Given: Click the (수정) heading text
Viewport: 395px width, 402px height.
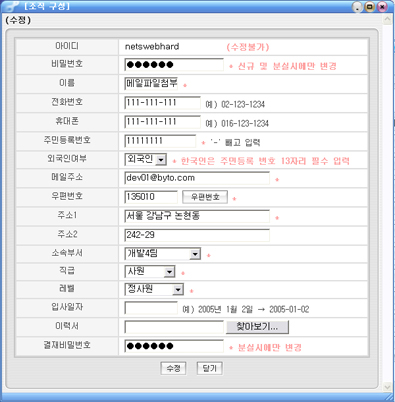Looking at the screenshot, I should [18, 20].
